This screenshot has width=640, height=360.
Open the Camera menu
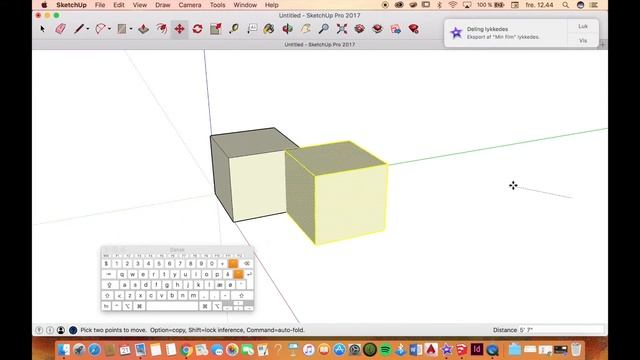(190, 5)
